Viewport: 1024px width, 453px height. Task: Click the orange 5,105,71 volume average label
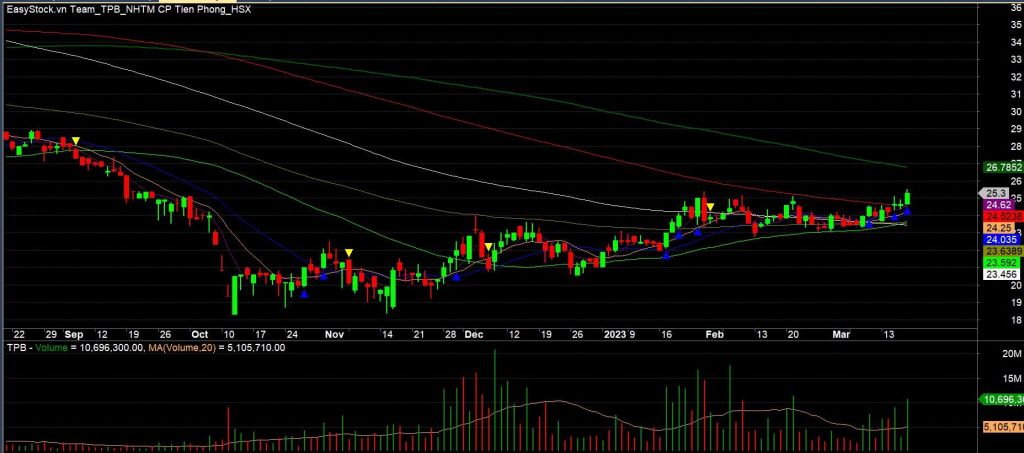point(1002,427)
